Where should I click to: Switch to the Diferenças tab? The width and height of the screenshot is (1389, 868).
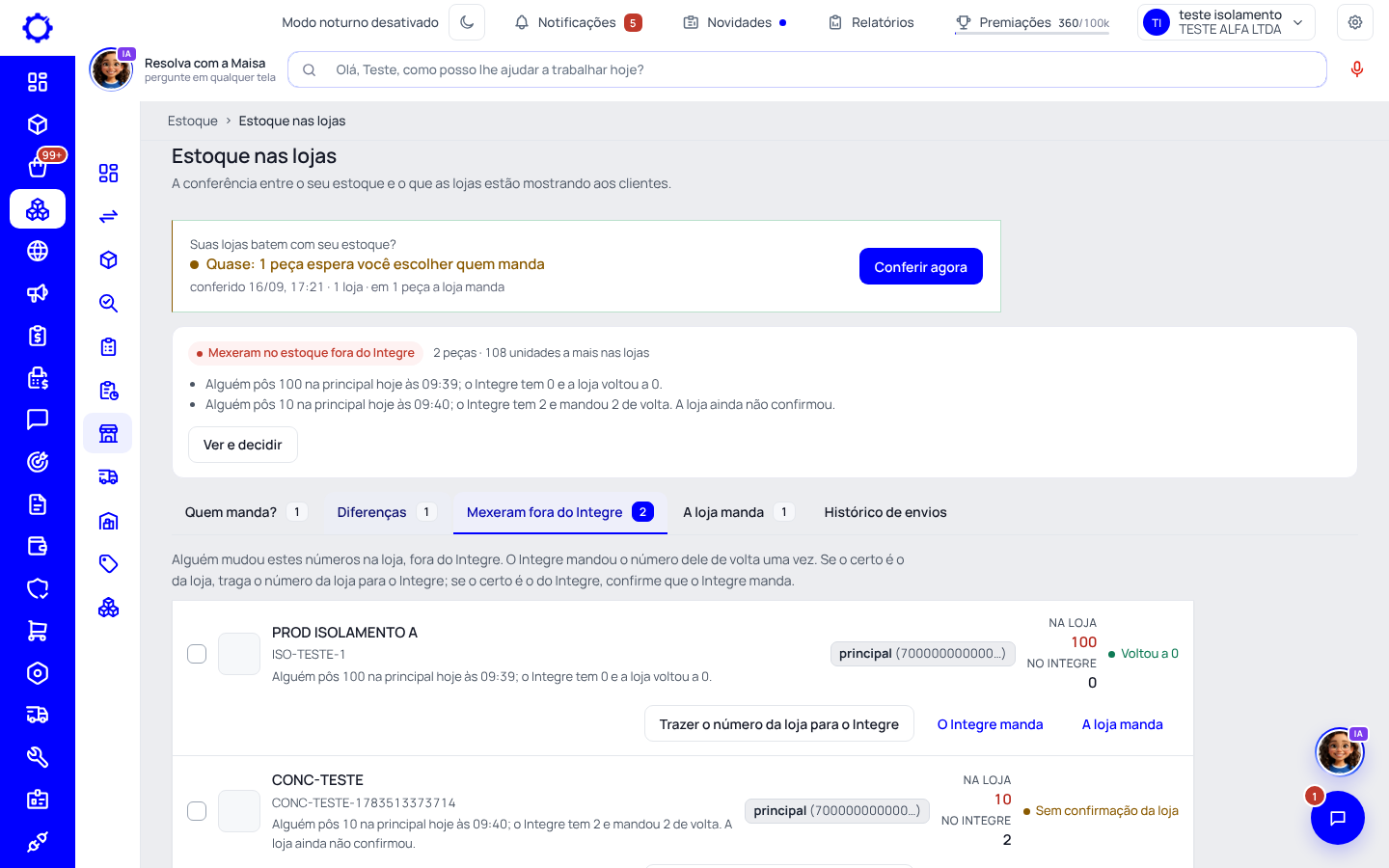(386, 512)
